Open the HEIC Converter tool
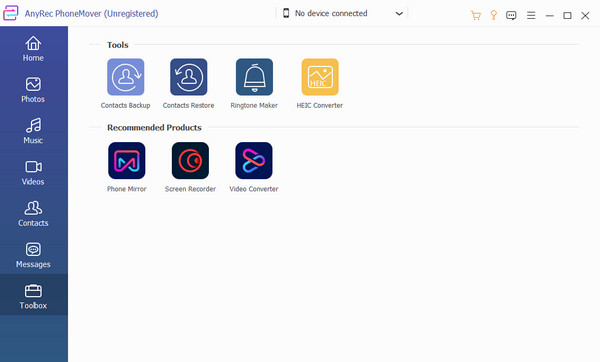This screenshot has height=362, width=600. point(320,77)
